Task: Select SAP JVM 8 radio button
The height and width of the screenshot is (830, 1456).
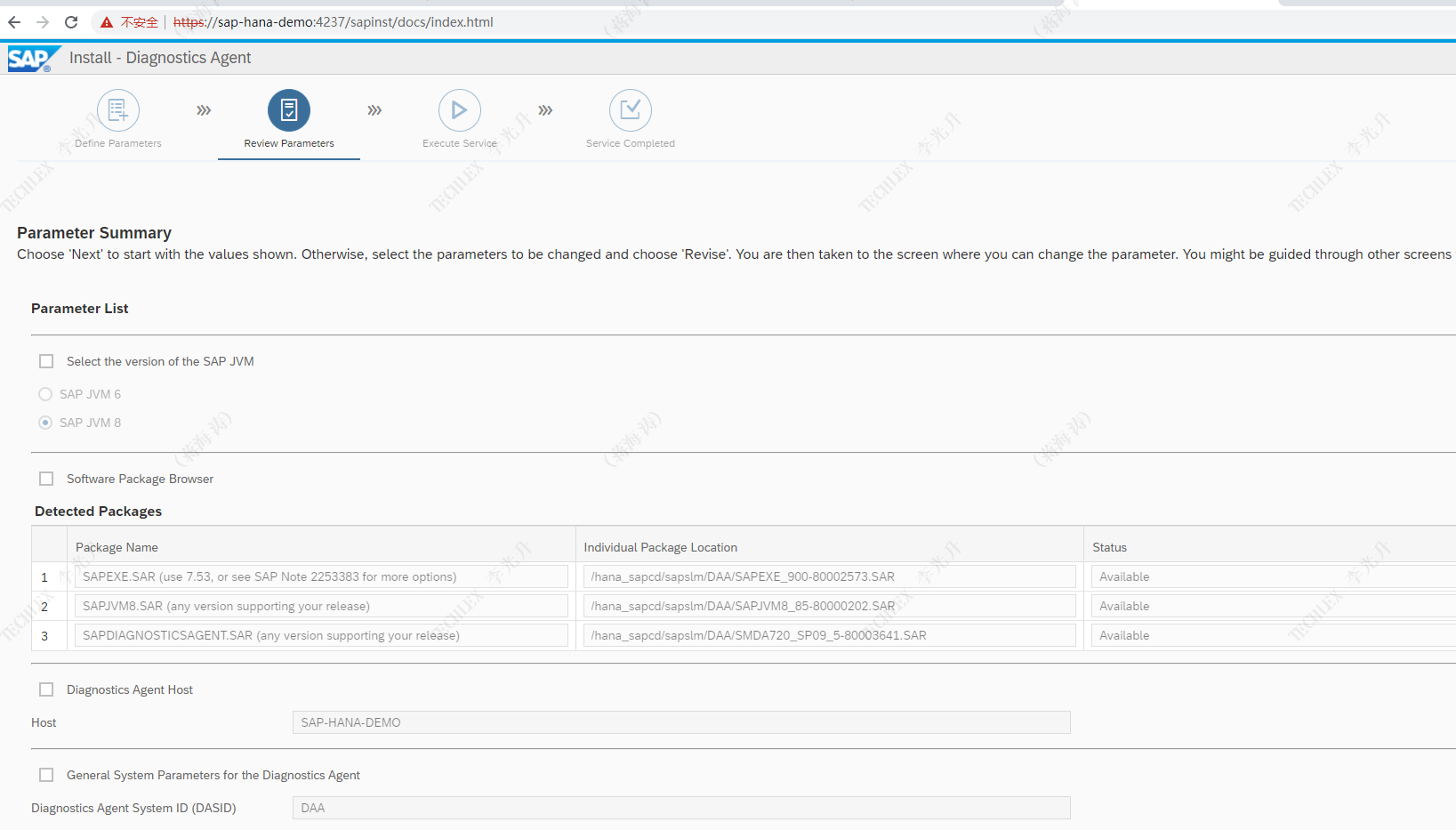Action: [45, 423]
